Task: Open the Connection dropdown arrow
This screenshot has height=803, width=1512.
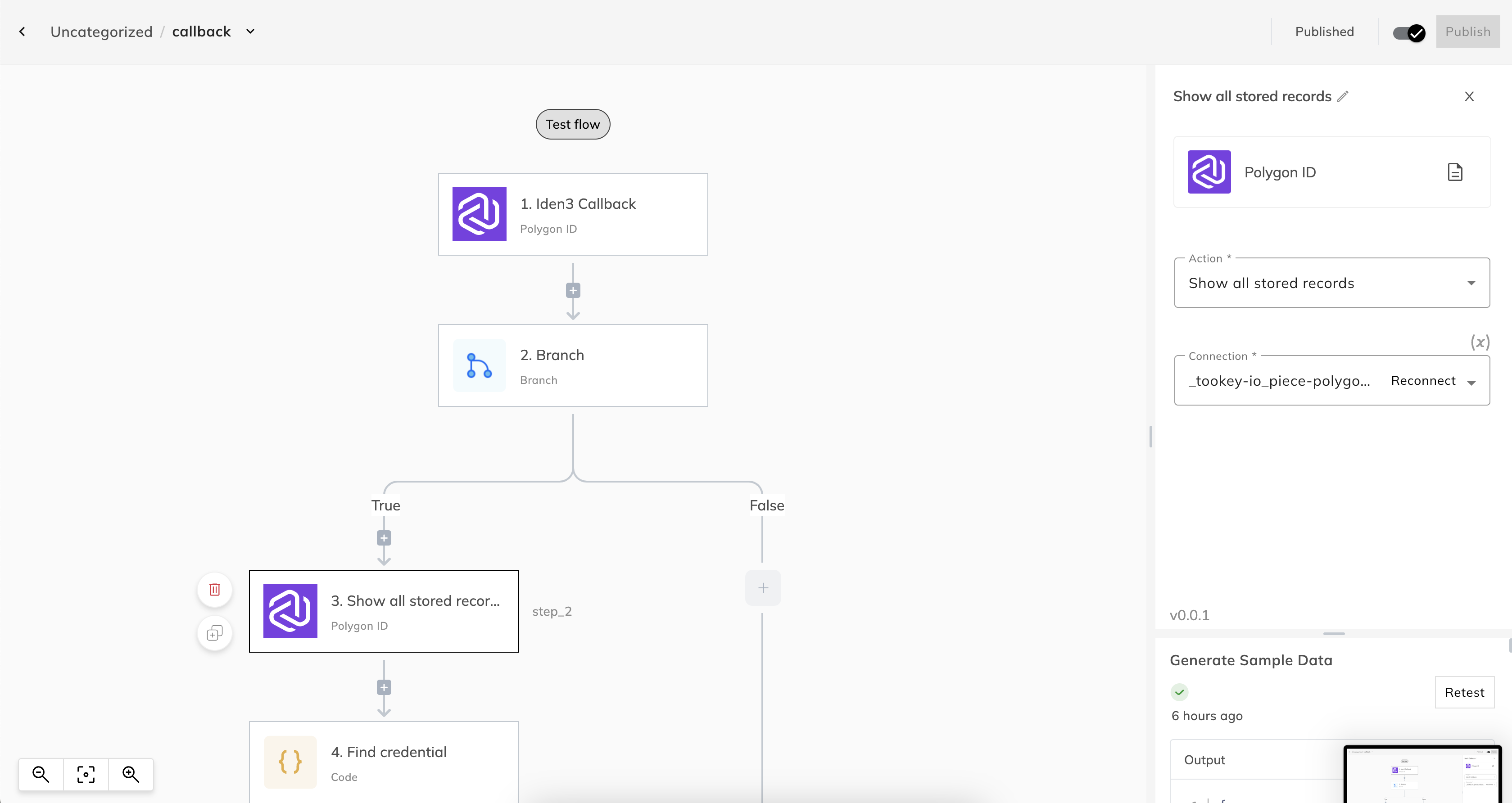Action: tap(1471, 383)
